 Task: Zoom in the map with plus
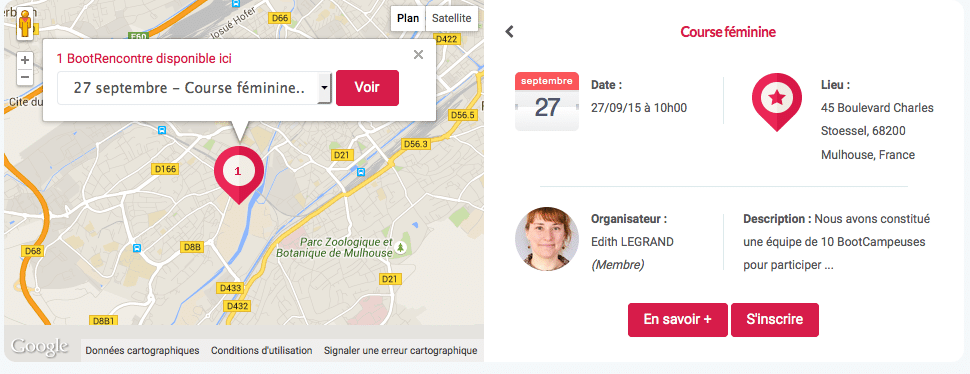coord(25,61)
